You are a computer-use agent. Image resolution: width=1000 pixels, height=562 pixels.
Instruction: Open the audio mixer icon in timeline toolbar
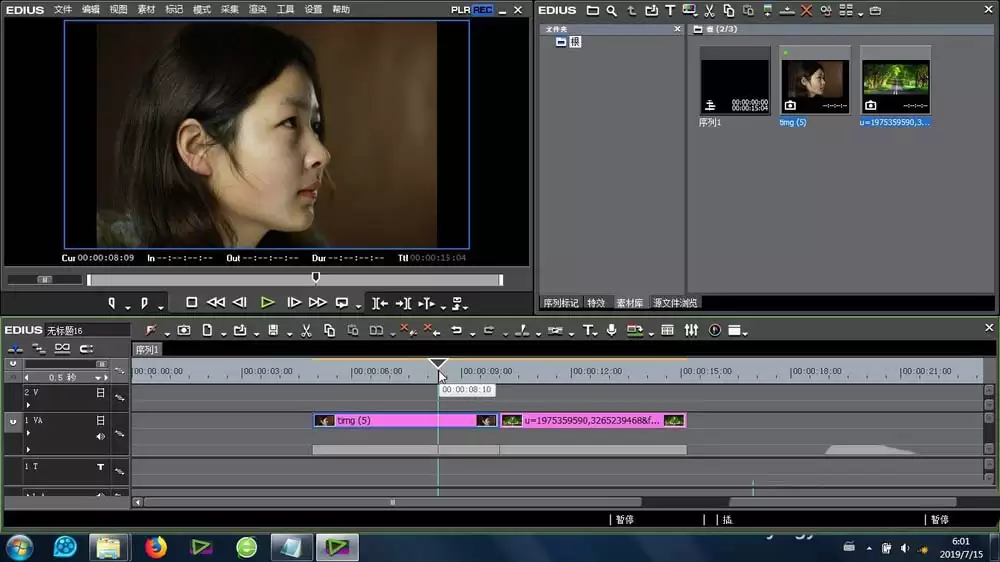691,330
